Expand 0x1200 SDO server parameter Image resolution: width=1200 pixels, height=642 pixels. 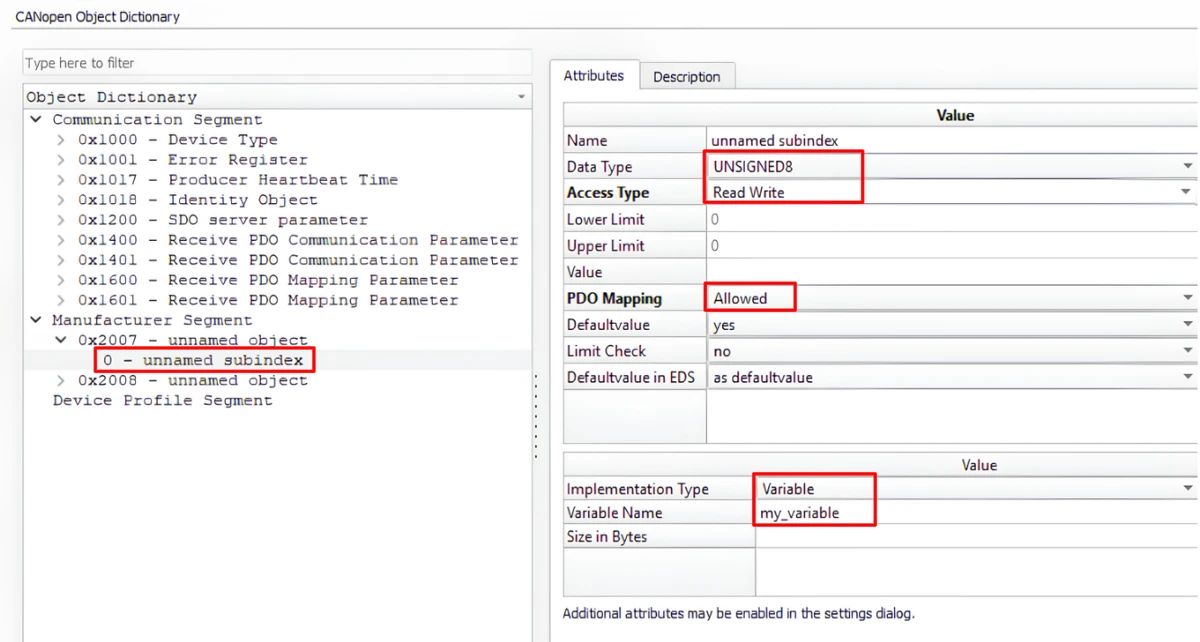pyautogui.click(x=60, y=220)
